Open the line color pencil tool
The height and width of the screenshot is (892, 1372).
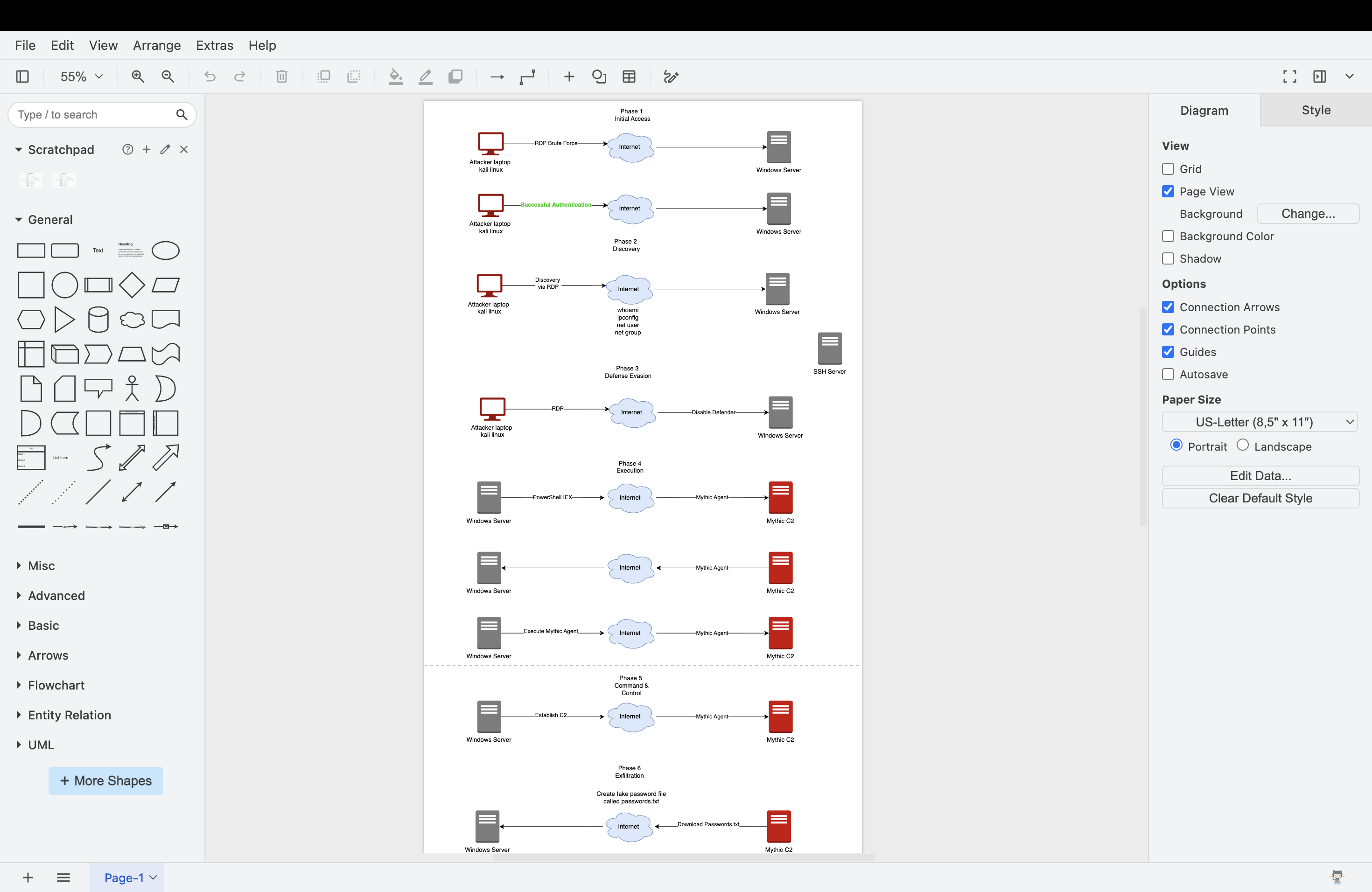pos(426,77)
